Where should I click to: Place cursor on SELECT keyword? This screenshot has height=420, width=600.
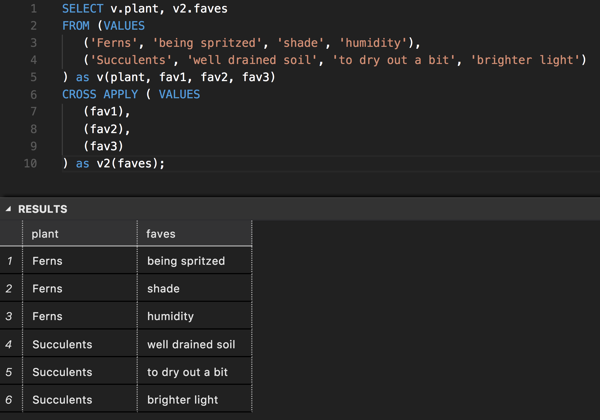coord(83,8)
